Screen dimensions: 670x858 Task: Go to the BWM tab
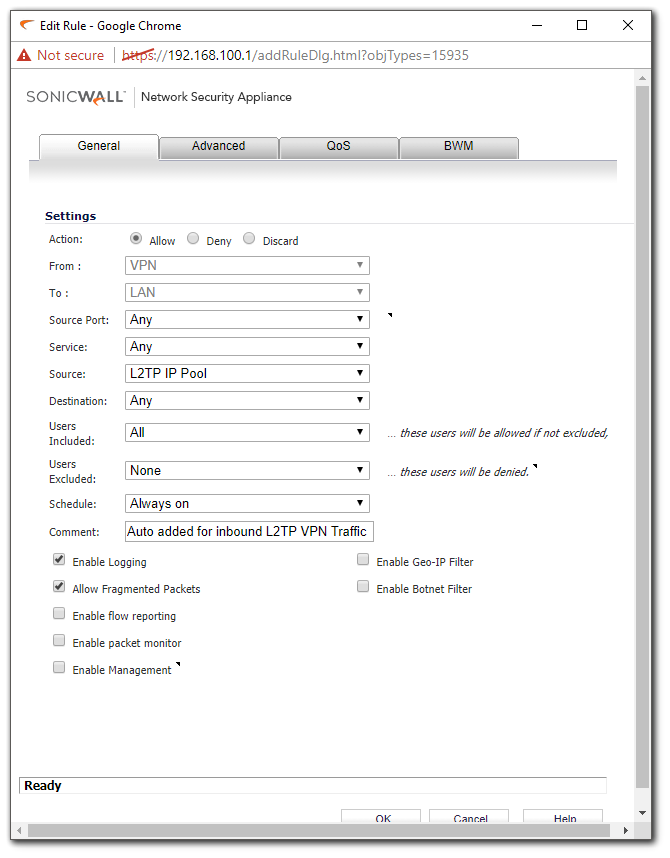click(458, 146)
